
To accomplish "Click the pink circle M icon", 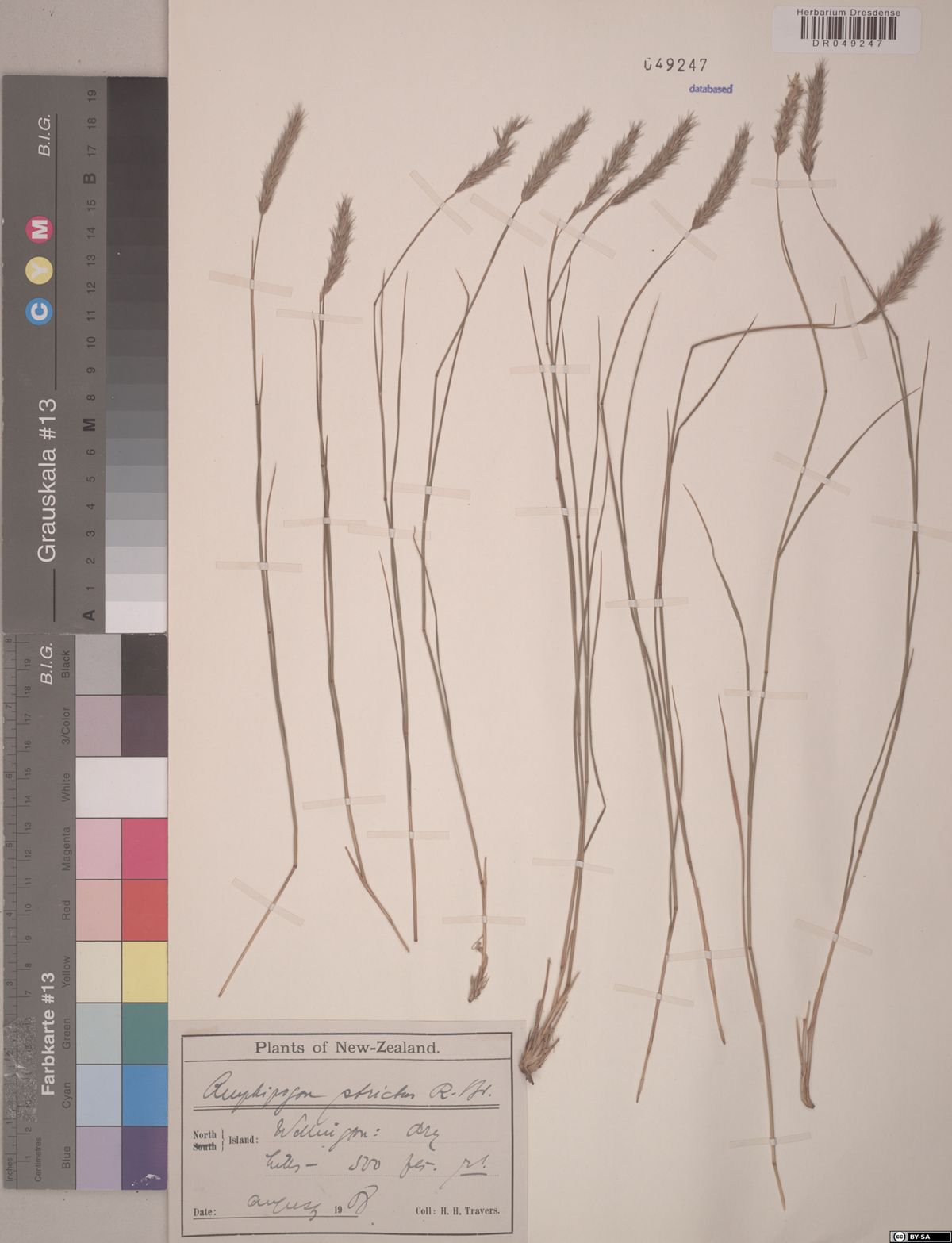I will coord(40,229).
